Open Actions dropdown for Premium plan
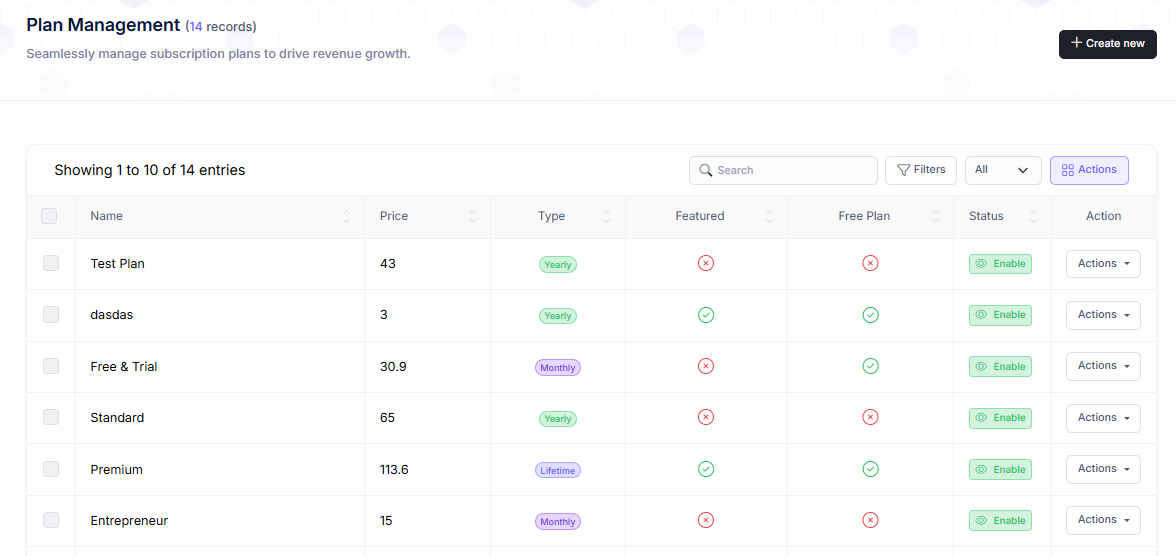 (1103, 468)
